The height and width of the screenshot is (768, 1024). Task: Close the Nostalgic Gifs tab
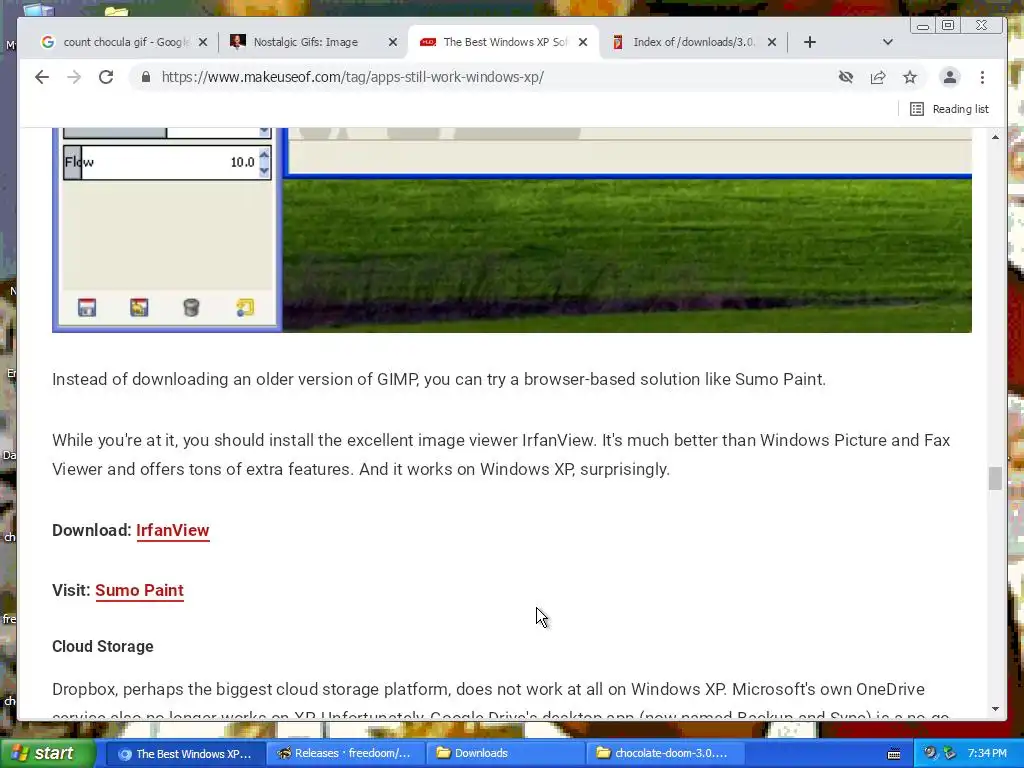(392, 42)
